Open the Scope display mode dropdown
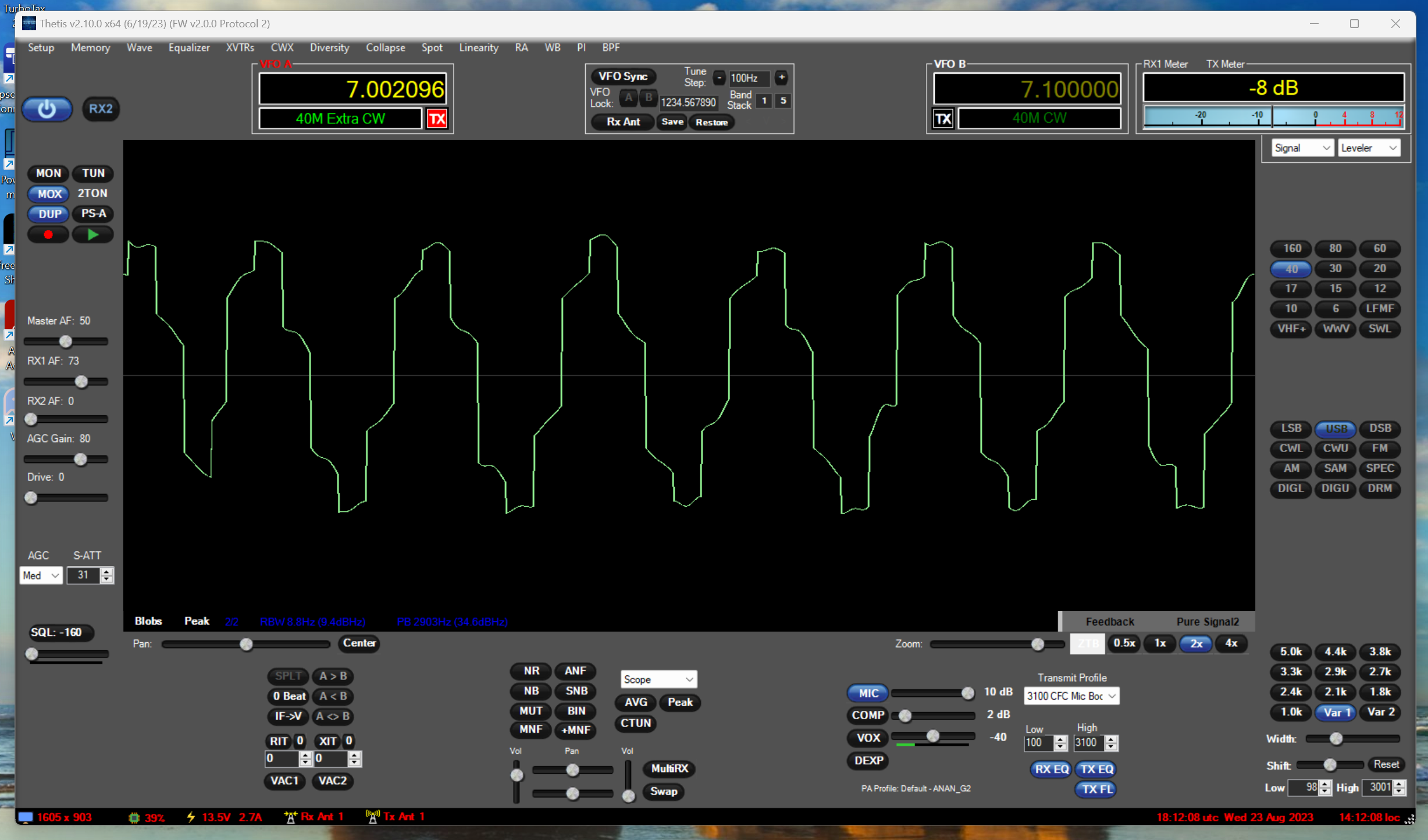This screenshot has width=1428, height=840. point(658,679)
